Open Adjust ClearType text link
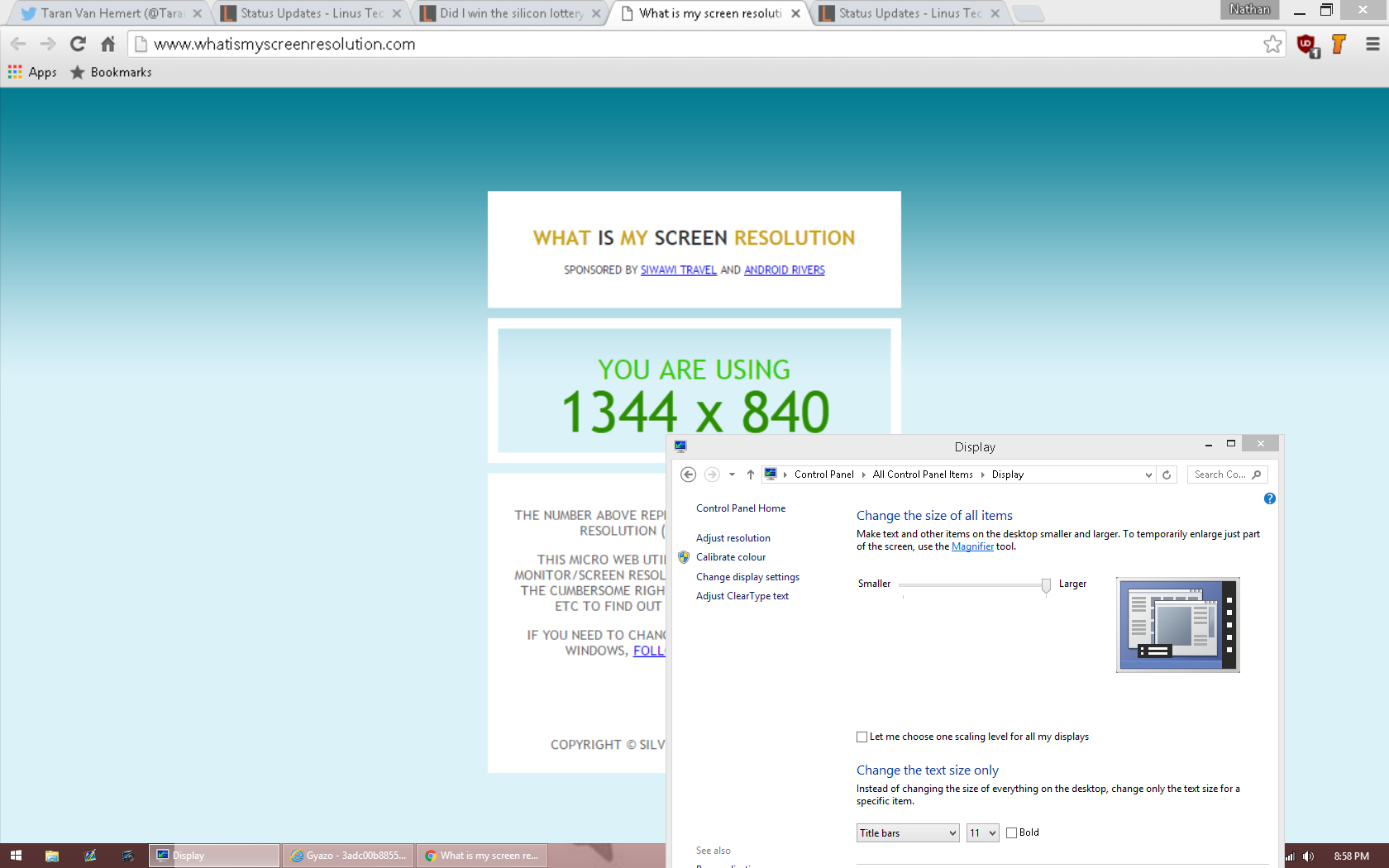Image resolution: width=1389 pixels, height=868 pixels. (x=742, y=596)
